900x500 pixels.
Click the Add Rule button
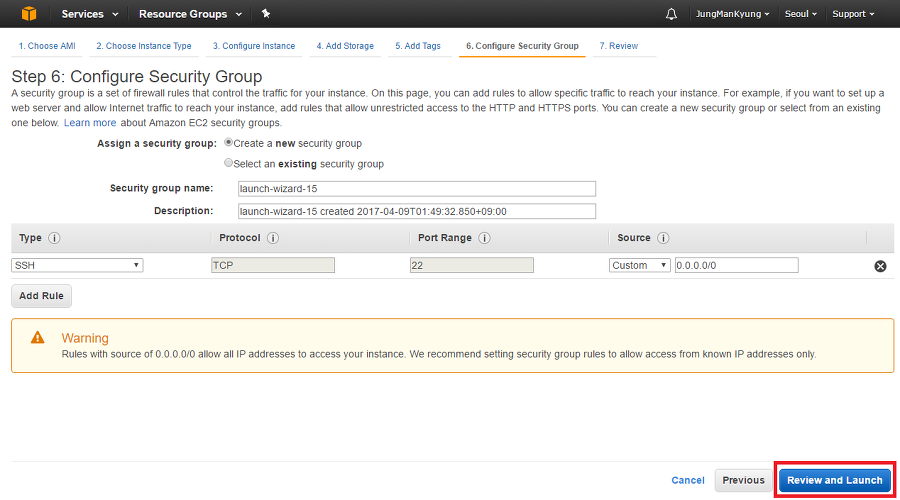[42, 296]
